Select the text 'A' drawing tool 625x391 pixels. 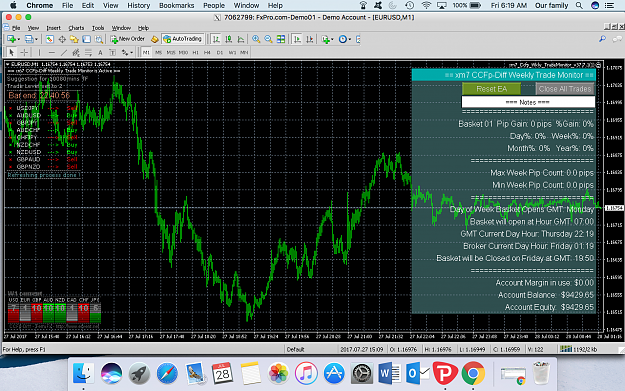click(100, 52)
